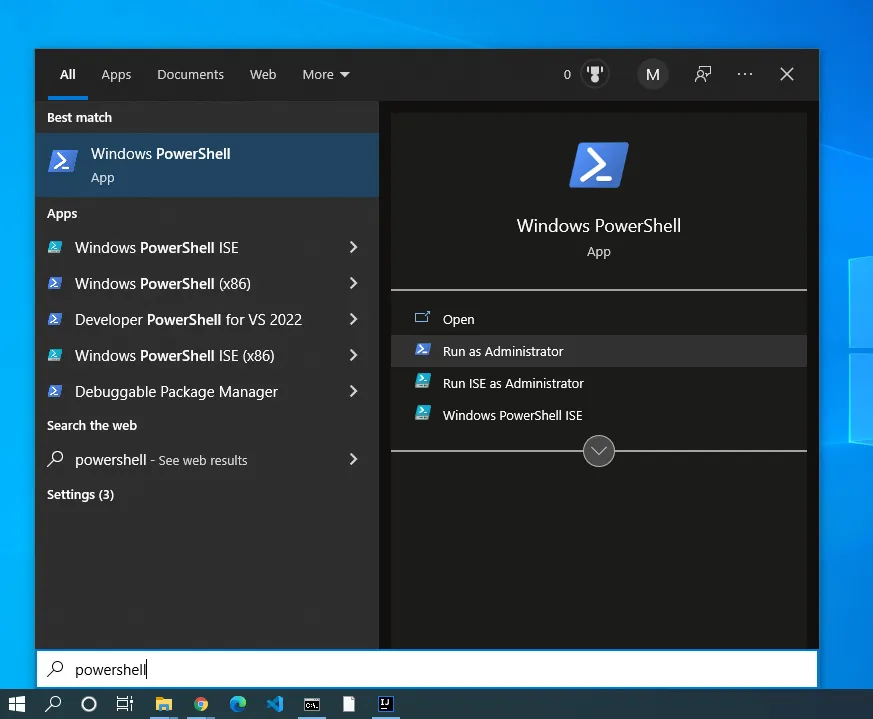Open the feedback icon in search header

703,73
